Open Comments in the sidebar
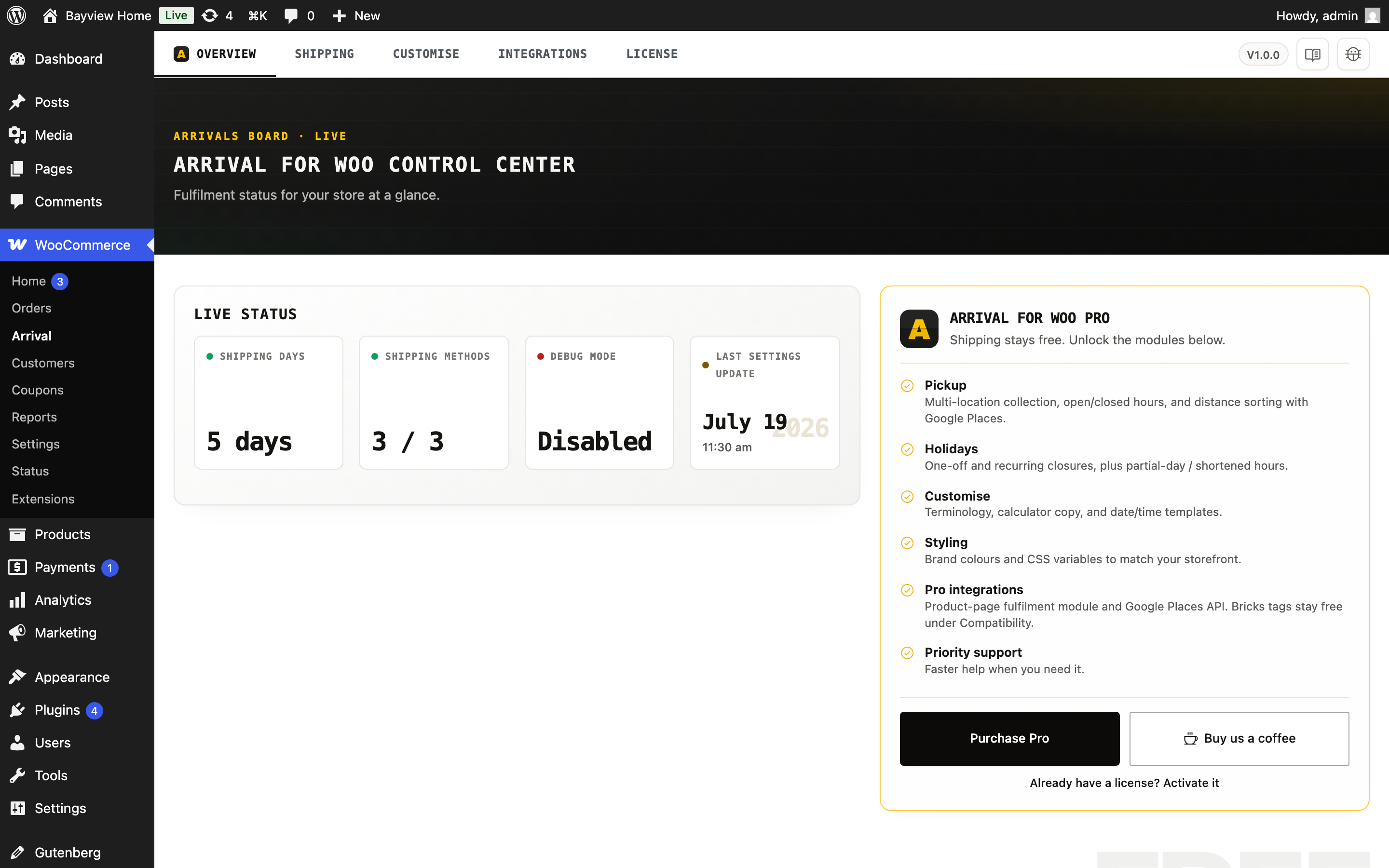Image resolution: width=1389 pixels, height=868 pixels. [x=77, y=202]
